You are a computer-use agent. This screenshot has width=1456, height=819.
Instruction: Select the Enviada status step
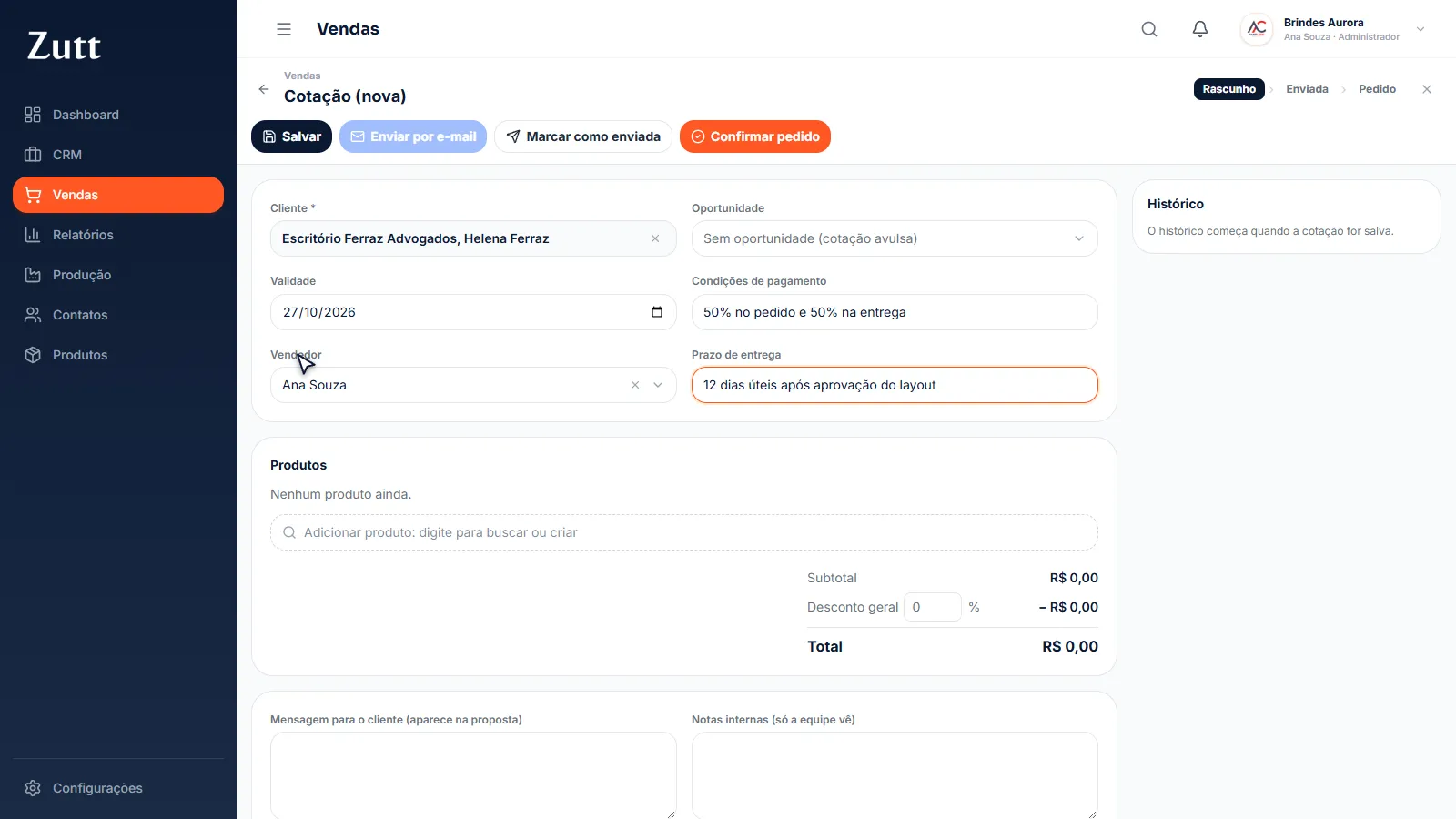[x=1307, y=89]
